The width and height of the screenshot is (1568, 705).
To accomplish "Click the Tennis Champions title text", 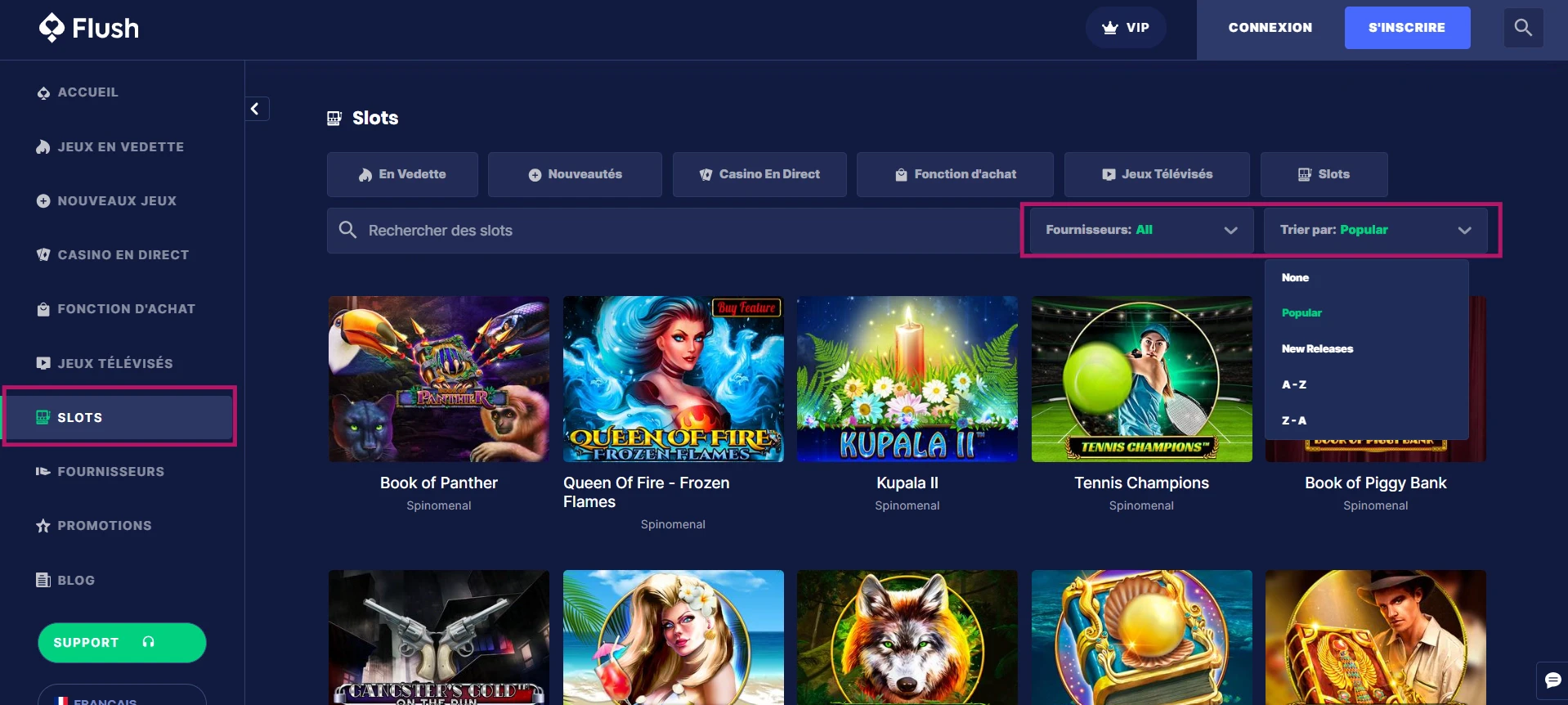I will pyautogui.click(x=1142, y=483).
